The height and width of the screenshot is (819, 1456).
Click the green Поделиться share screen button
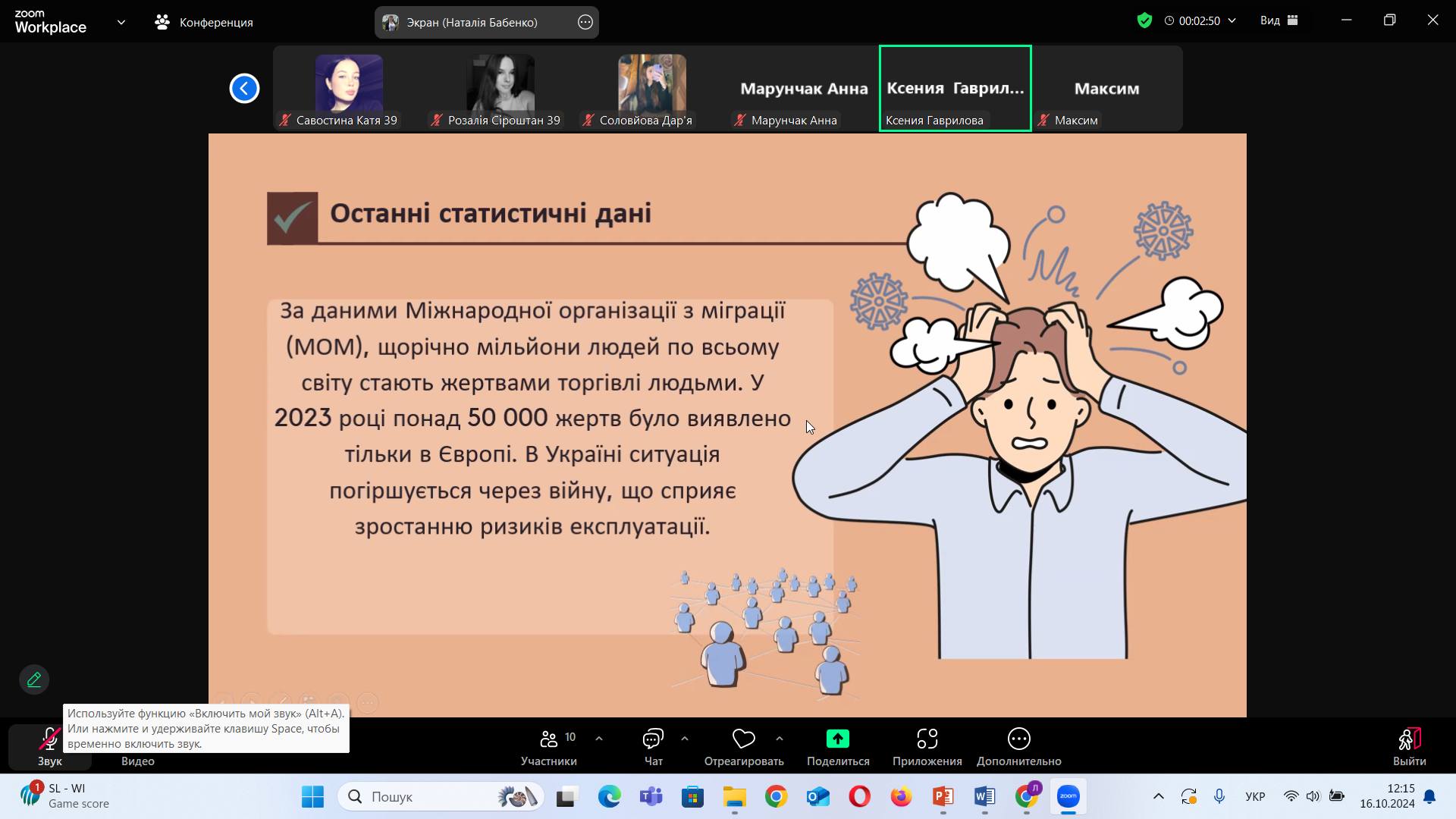pos(838,739)
